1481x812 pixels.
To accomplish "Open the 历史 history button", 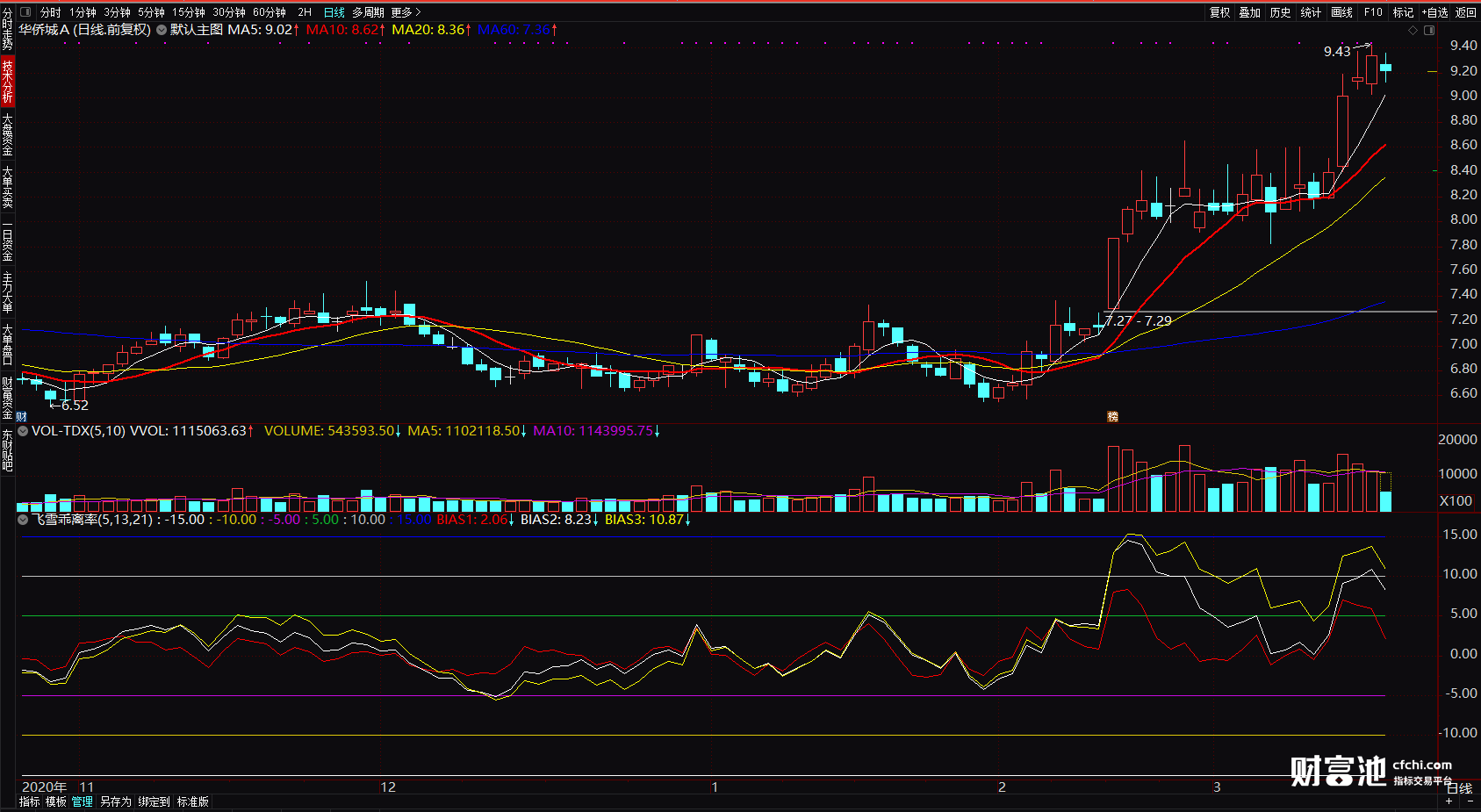I will (1281, 12).
